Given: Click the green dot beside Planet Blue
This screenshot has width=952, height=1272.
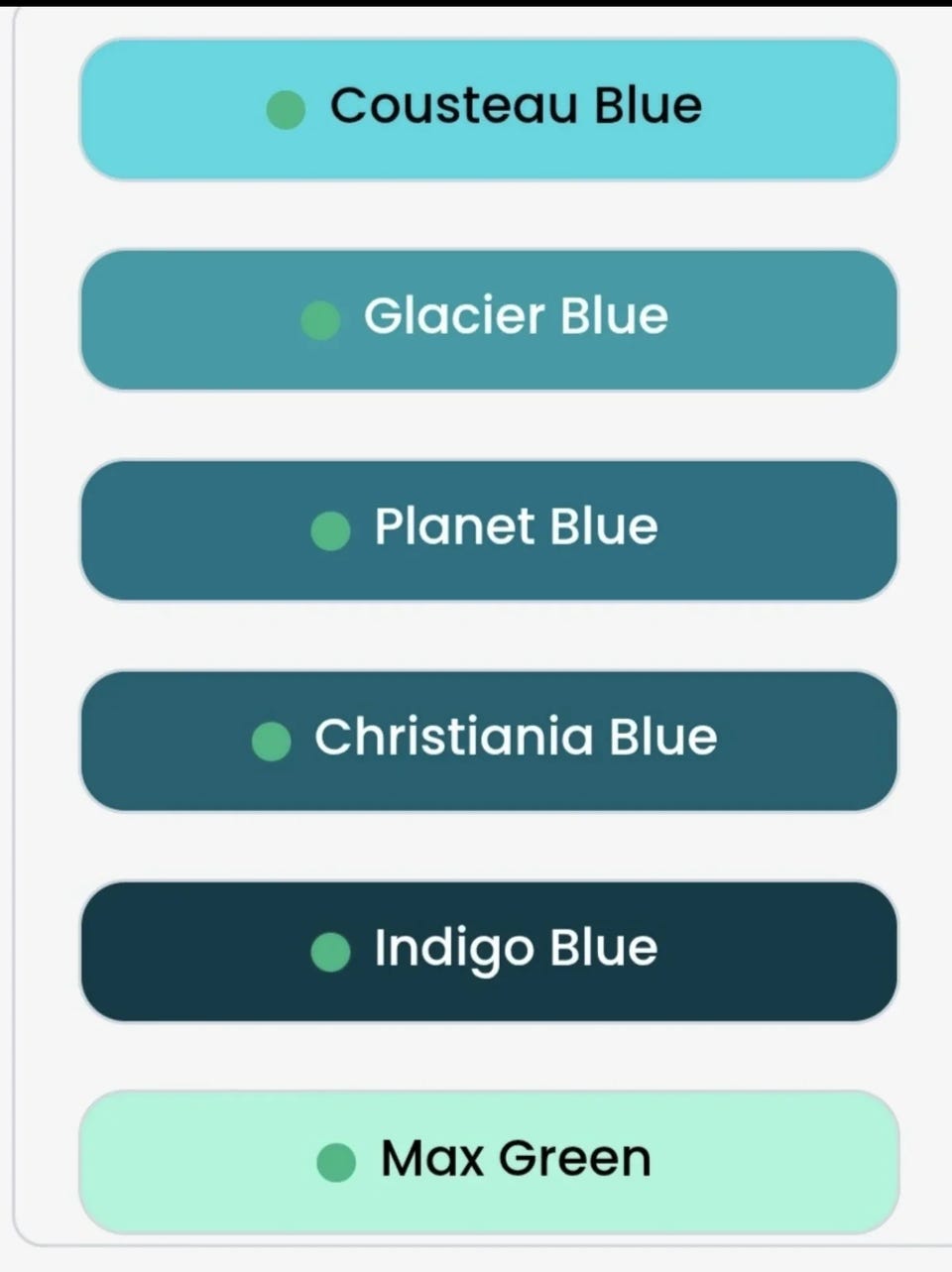Looking at the screenshot, I should (x=330, y=530).
